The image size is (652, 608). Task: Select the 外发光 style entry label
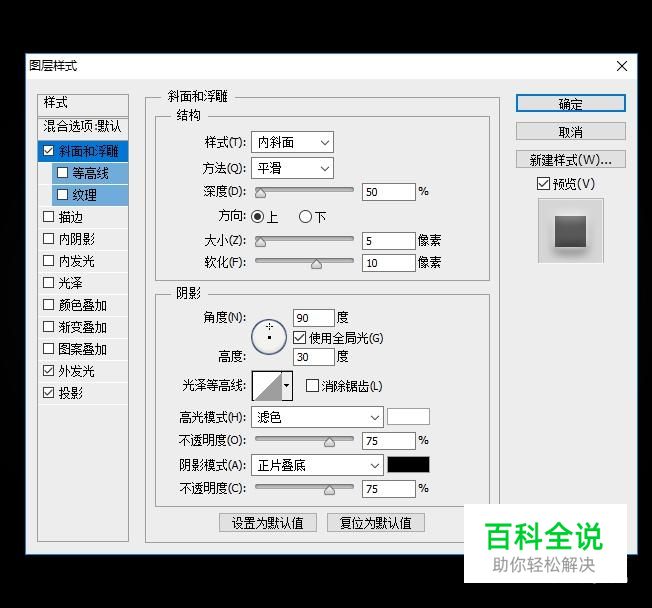[x=77, y=371]
